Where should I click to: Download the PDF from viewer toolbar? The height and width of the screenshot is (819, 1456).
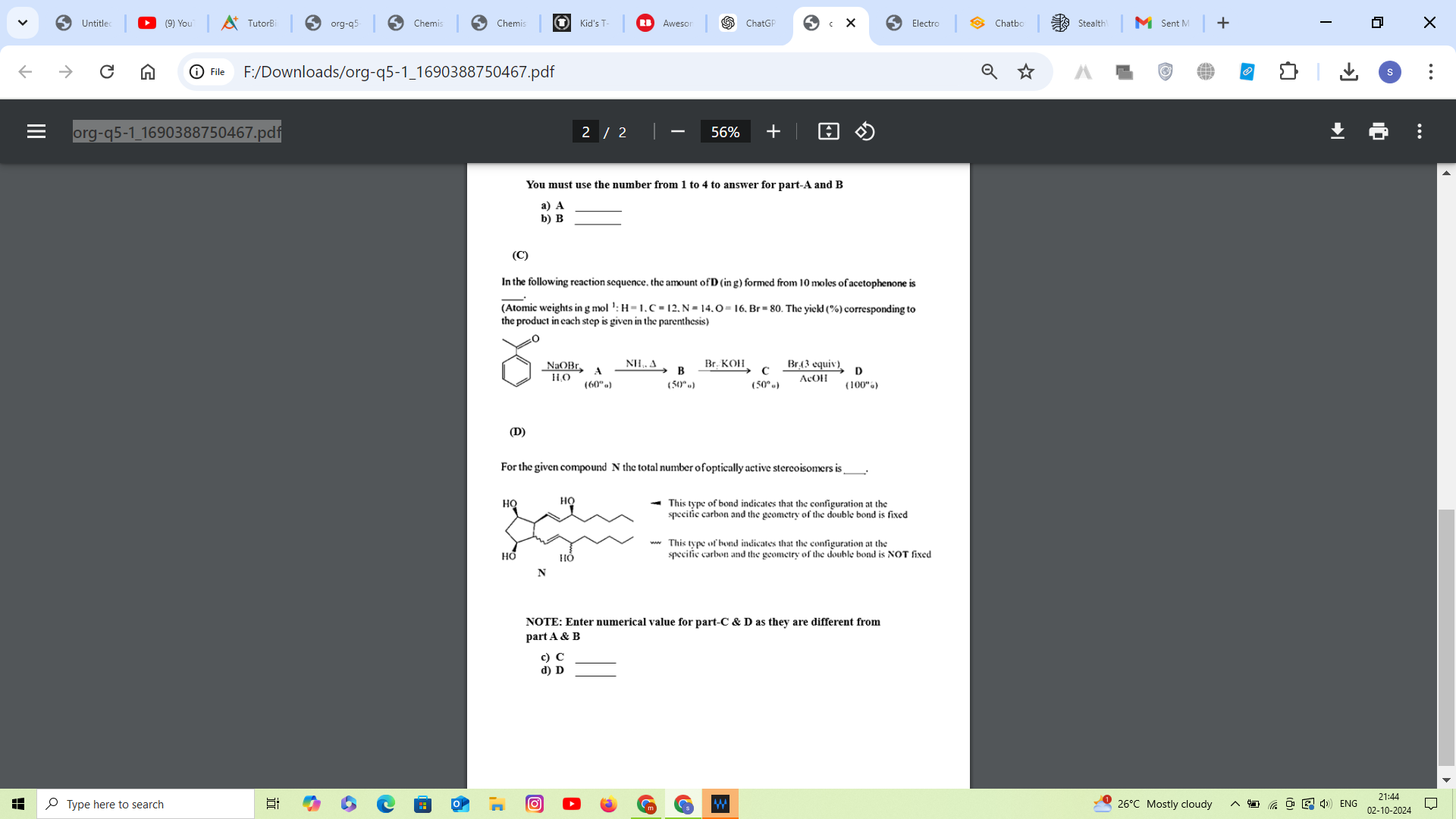(x=1338, y=131)
